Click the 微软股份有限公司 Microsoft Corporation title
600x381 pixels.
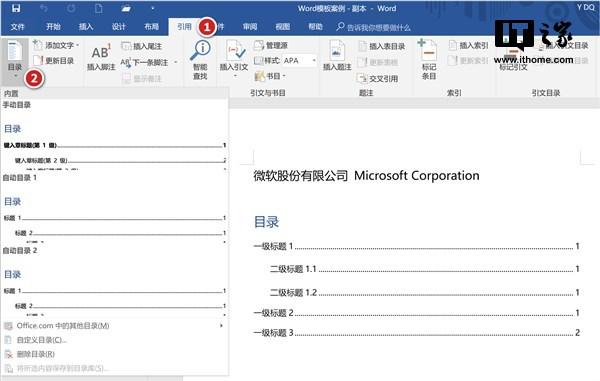coord(366,176)
